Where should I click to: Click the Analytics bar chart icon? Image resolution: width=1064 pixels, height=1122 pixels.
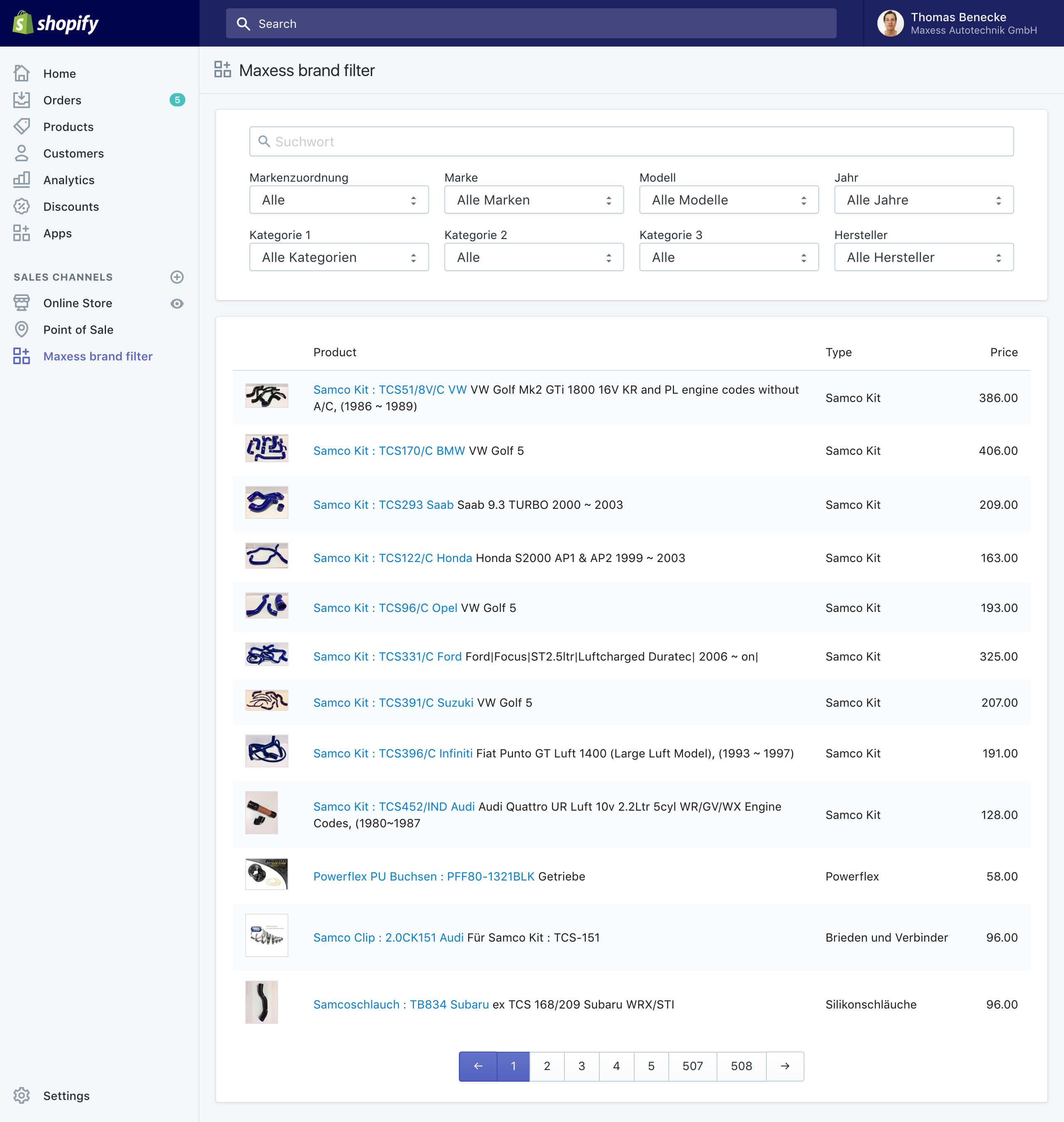point(22,180)
